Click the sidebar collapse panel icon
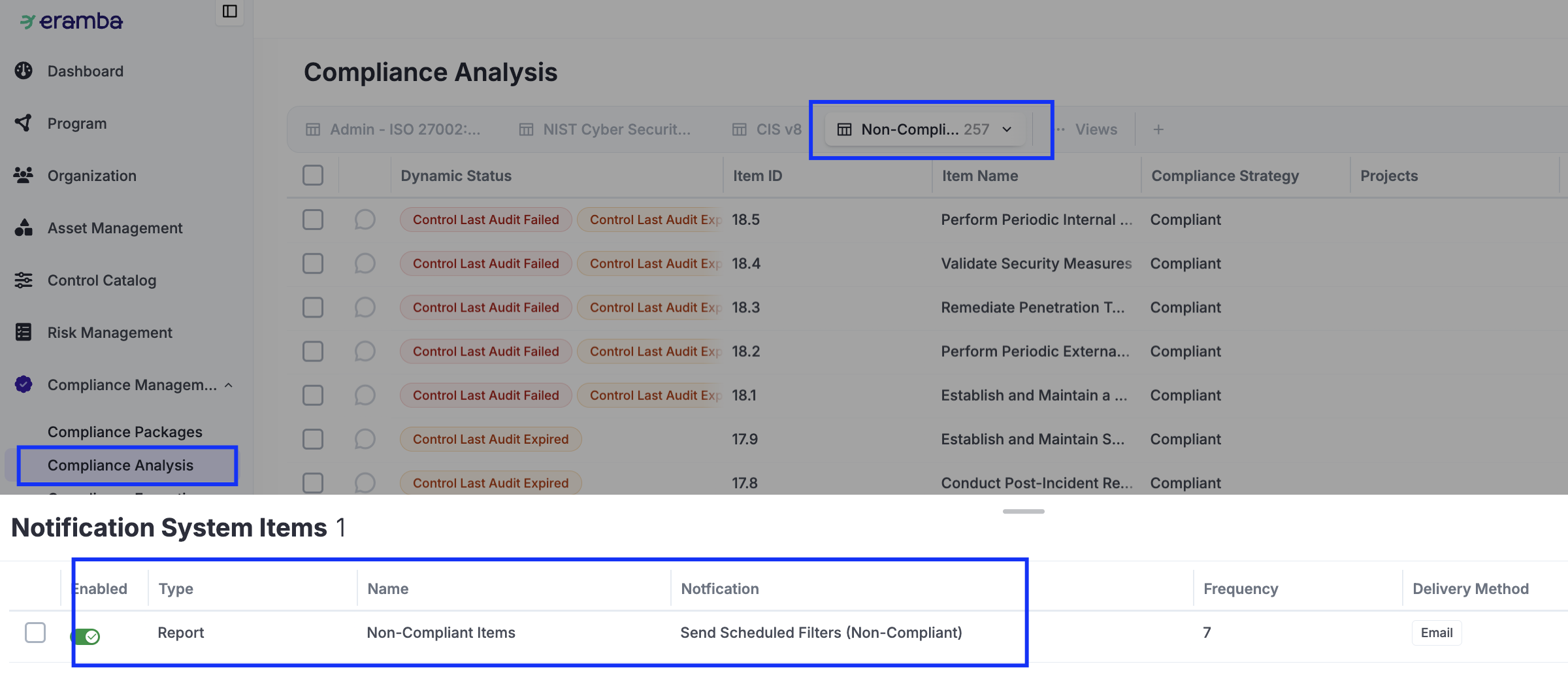This screenshot has width=1568, height=694. [229, 11]
